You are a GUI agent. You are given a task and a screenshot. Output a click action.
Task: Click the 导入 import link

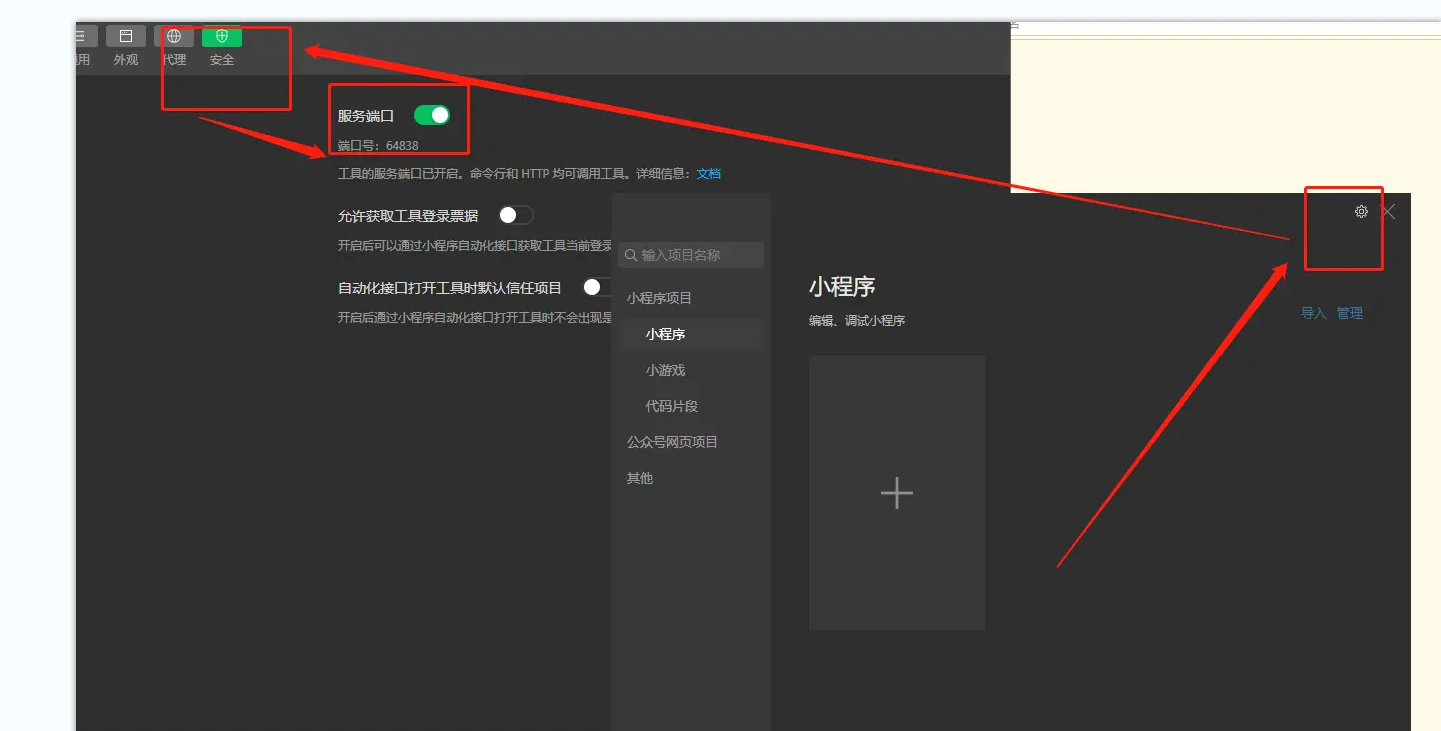pos(1312,312)
